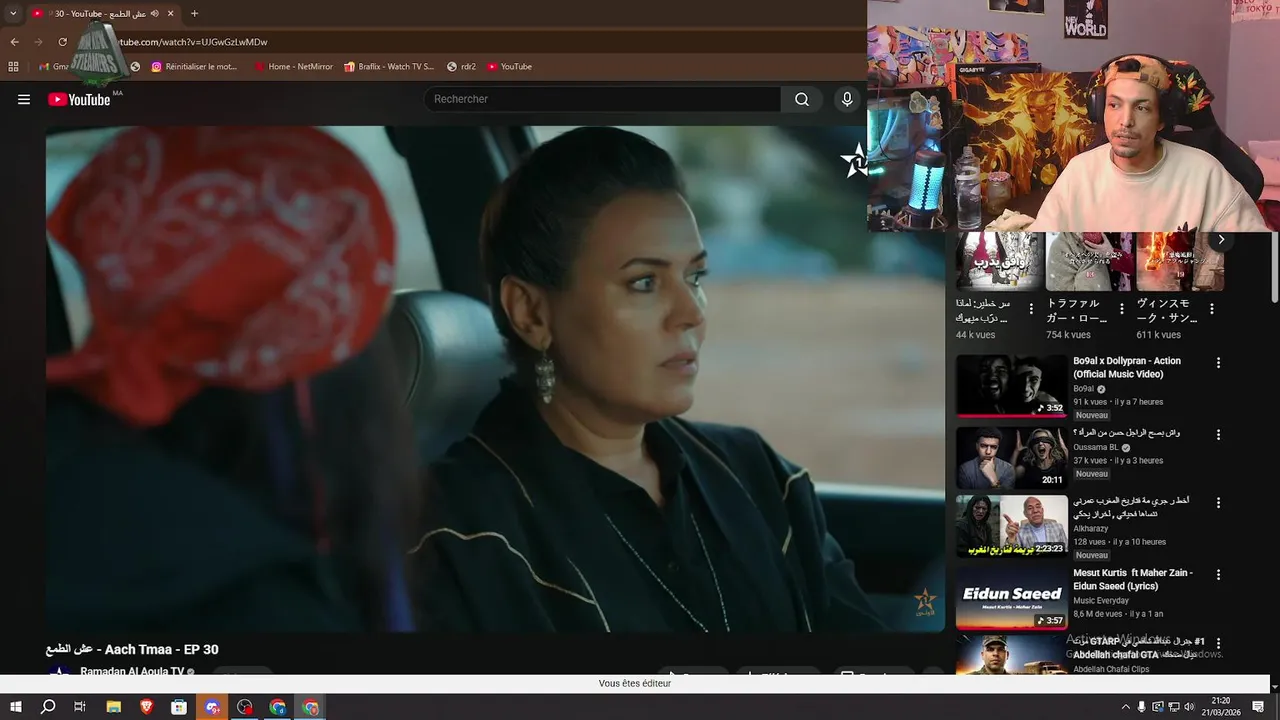This screenshot has height=720, width=1280.
Task: Open options for the 44 k vues short
Action: pyautogui.click(x=1030, y=309)
